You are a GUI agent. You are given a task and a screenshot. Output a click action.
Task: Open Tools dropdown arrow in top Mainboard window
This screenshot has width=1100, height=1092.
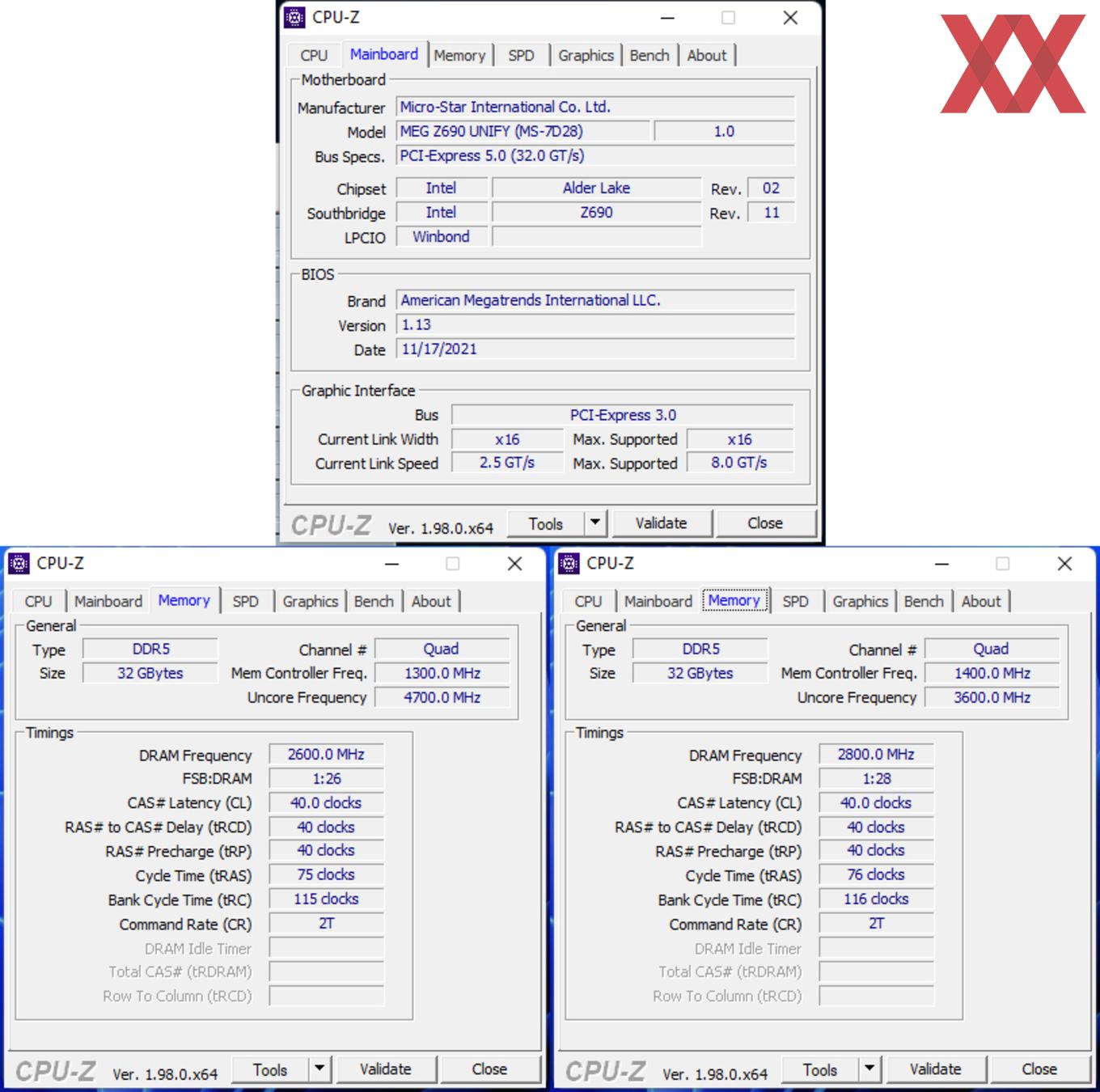tap(595, 523)
